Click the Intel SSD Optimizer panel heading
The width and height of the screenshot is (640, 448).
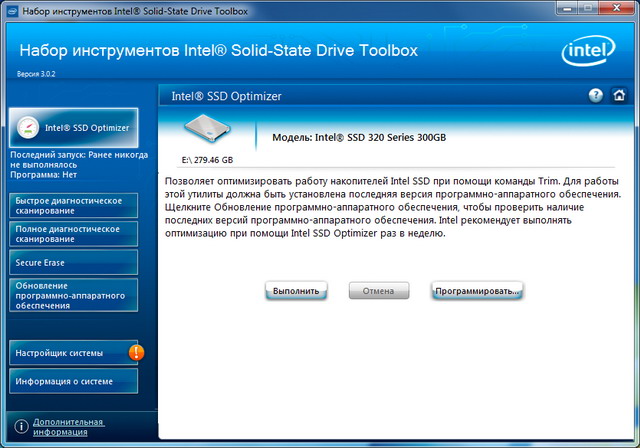coord(226,96)
